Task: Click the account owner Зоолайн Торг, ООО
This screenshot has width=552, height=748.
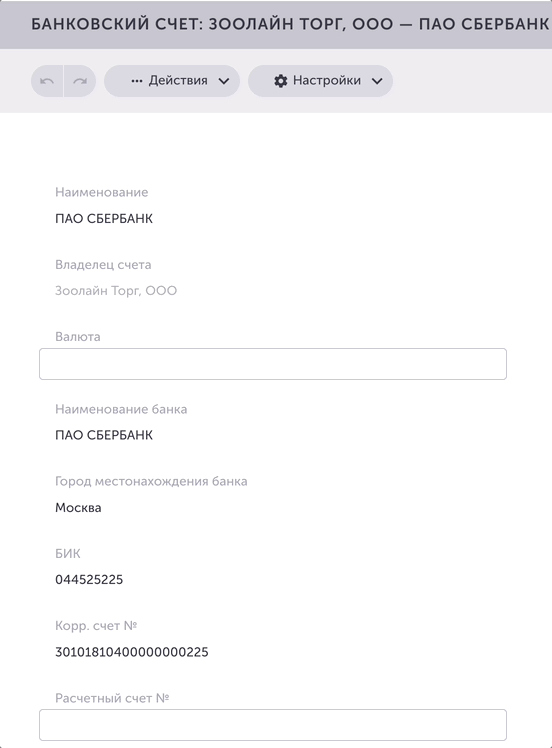Action: tap(116, 291)
